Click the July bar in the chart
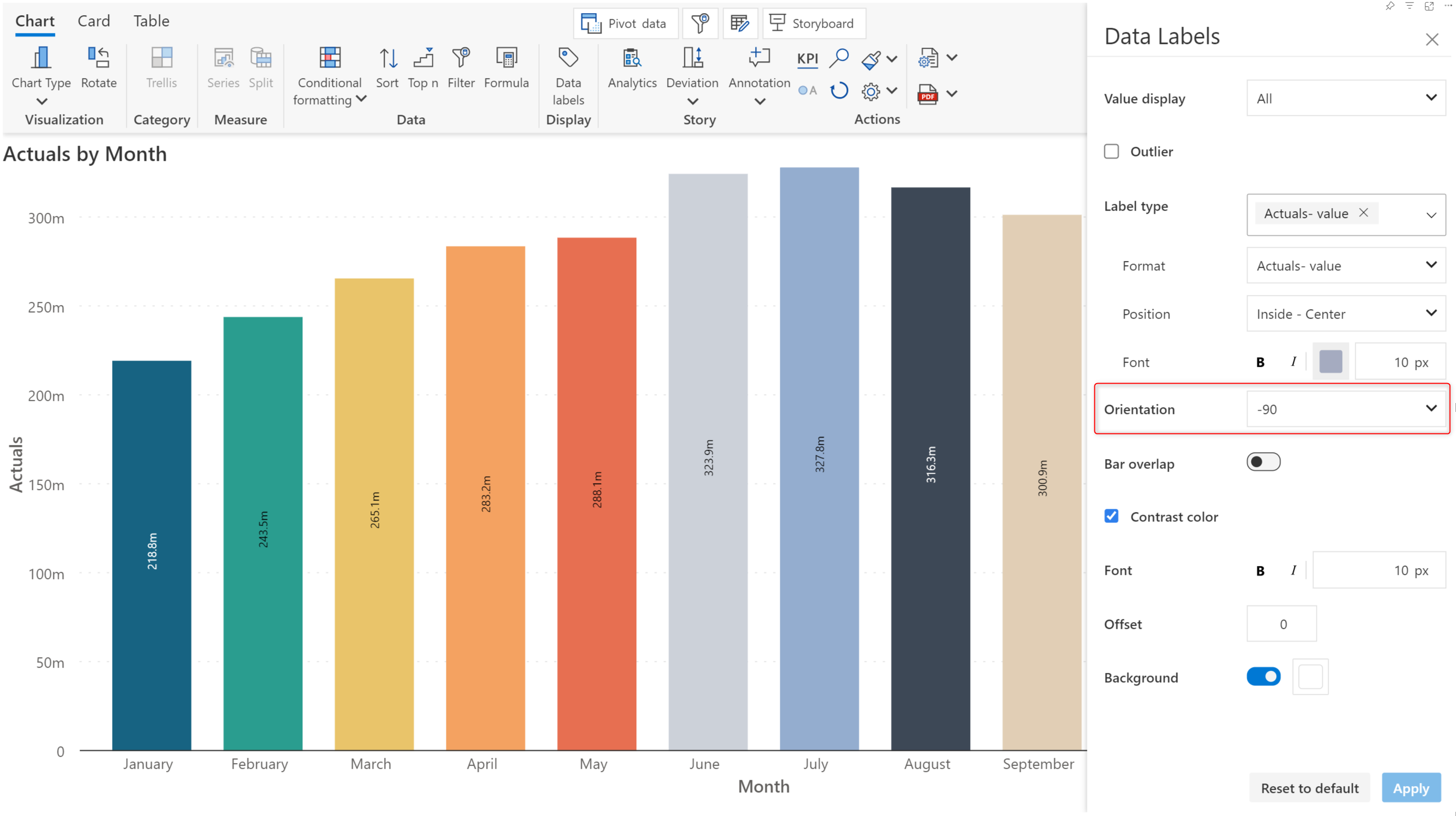 [x=819, y=458]
